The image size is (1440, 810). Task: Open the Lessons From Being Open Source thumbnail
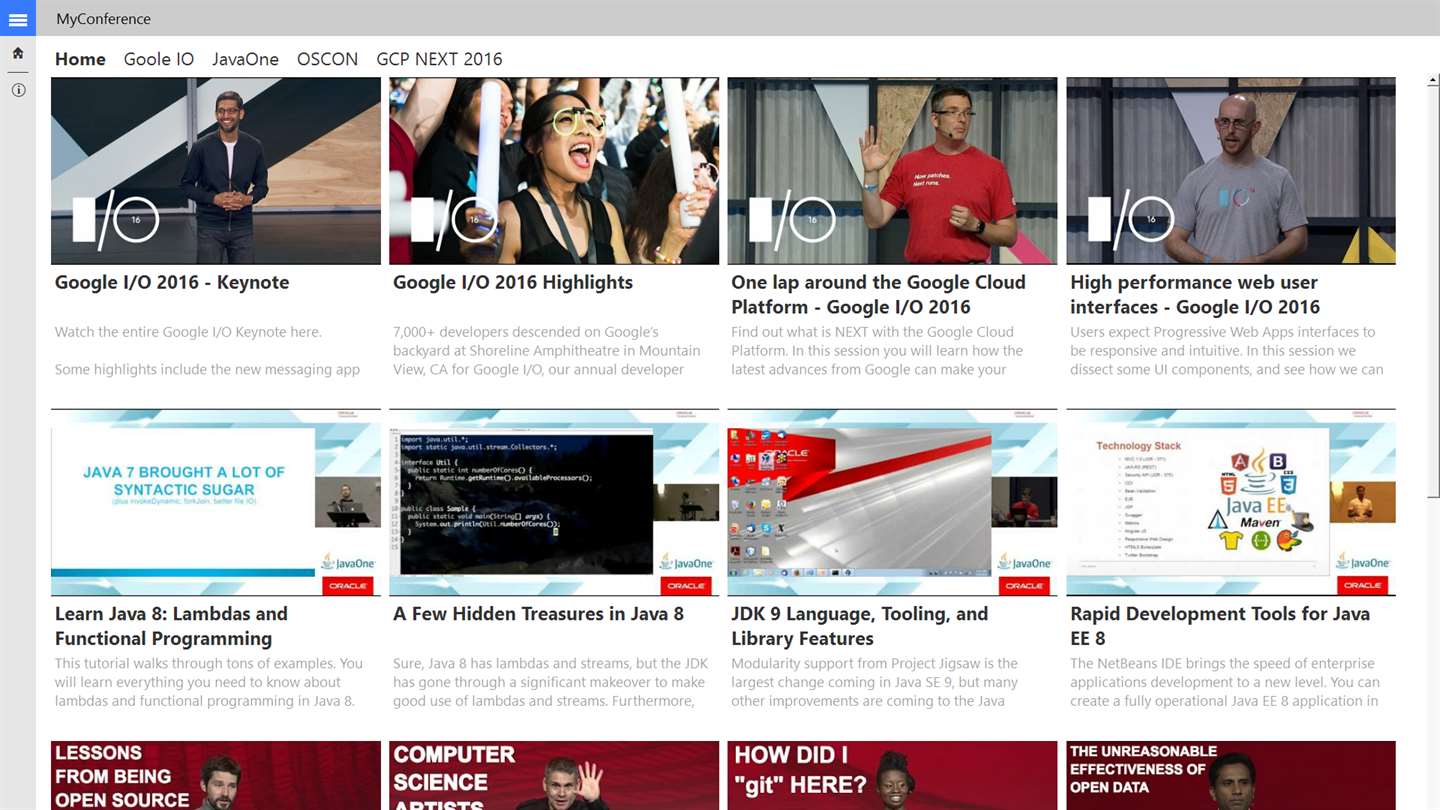[216, 775]
